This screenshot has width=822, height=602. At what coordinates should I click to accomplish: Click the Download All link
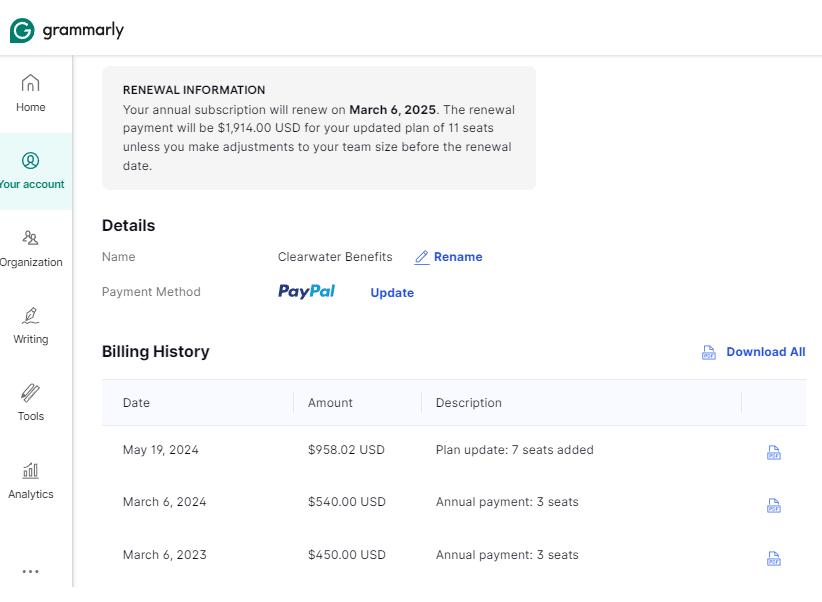click(766, 352)
